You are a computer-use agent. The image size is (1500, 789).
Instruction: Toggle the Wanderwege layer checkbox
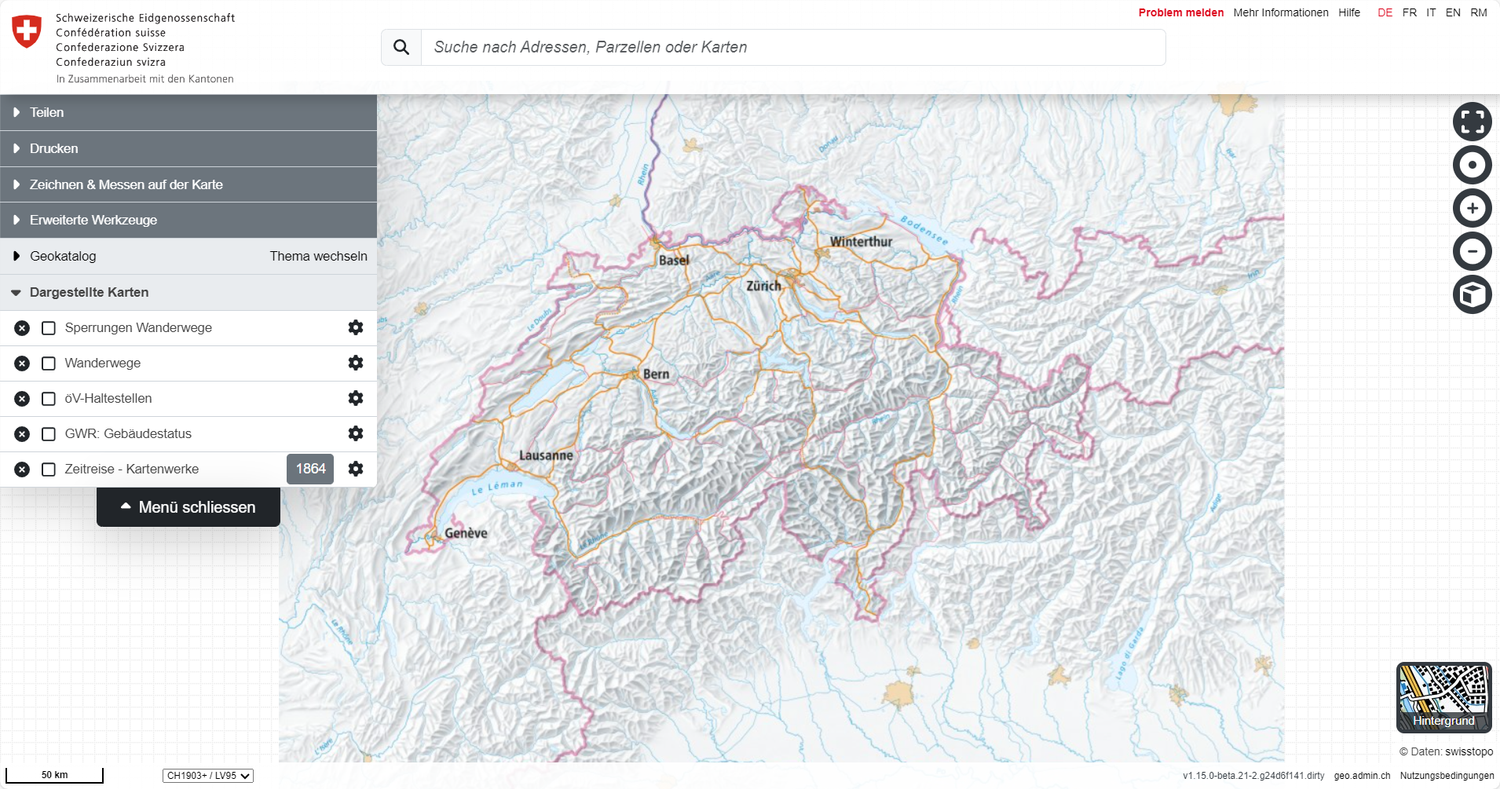(x=48, y=364)
